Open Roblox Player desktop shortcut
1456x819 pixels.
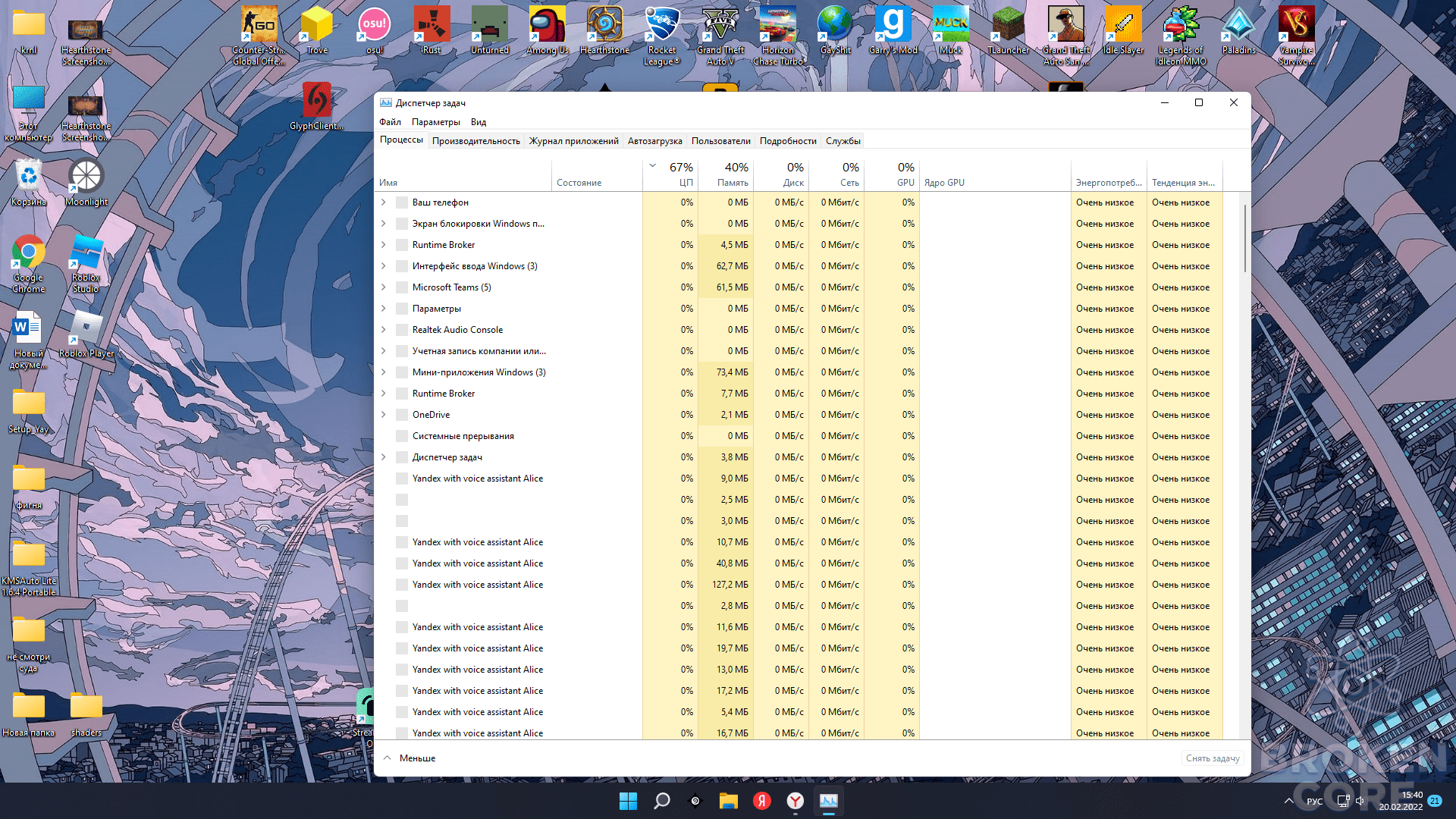click(86, 334)
